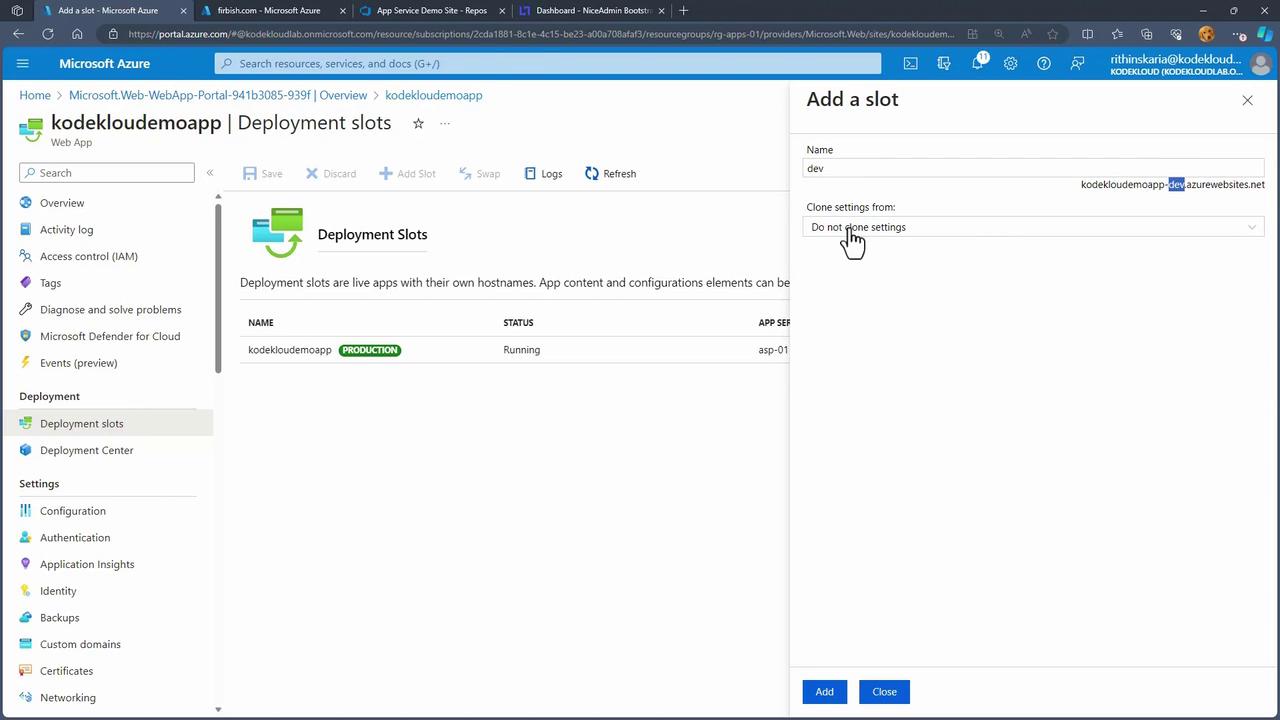Click the Running status cell
This screenshot has height=720, width=1280.
521,350
